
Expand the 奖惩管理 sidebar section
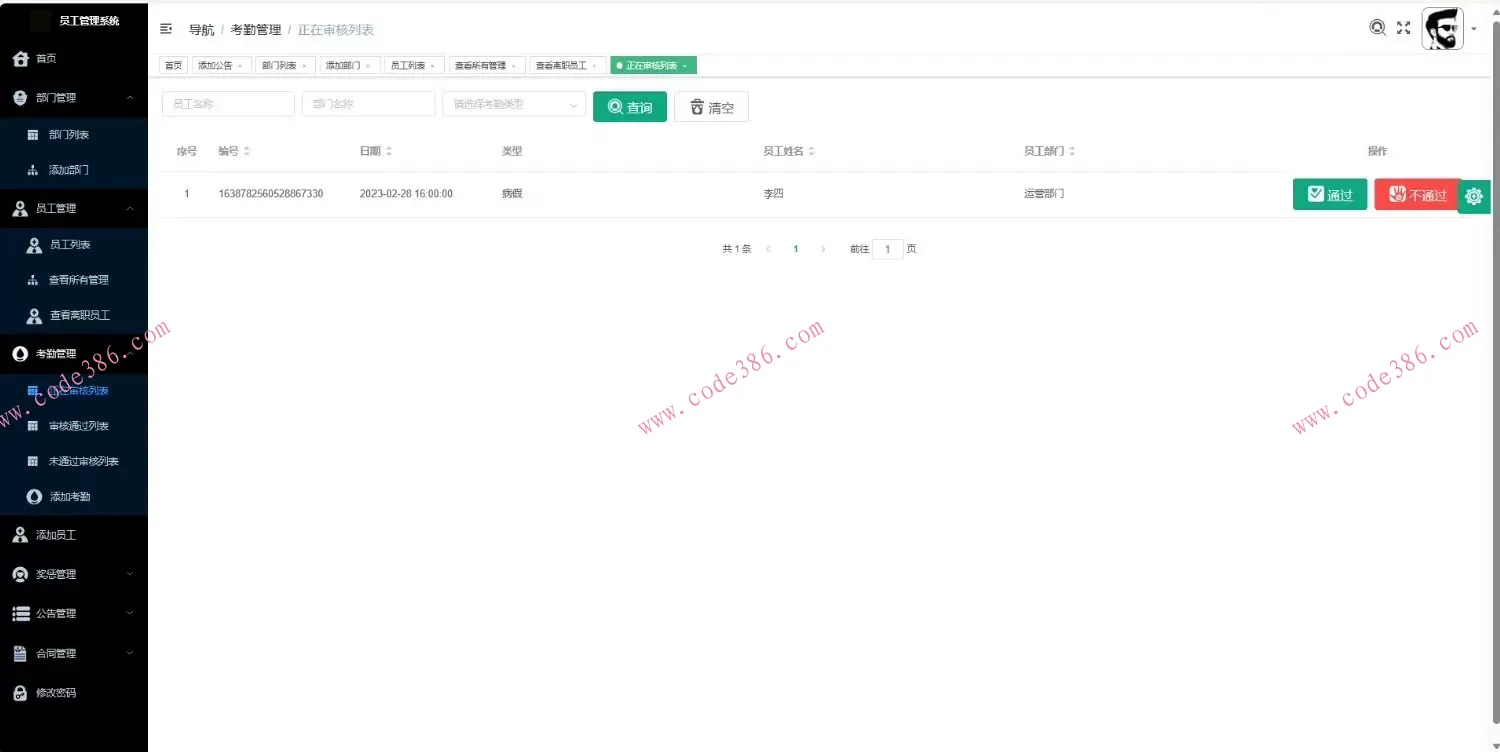75,573
